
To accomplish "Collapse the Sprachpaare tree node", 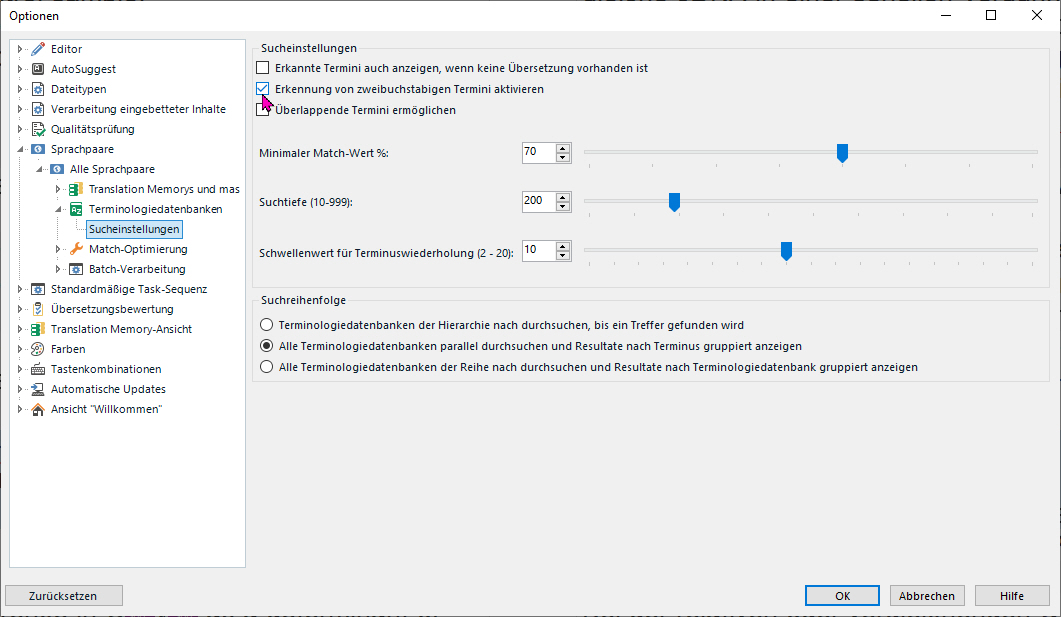I will [19, 149].
